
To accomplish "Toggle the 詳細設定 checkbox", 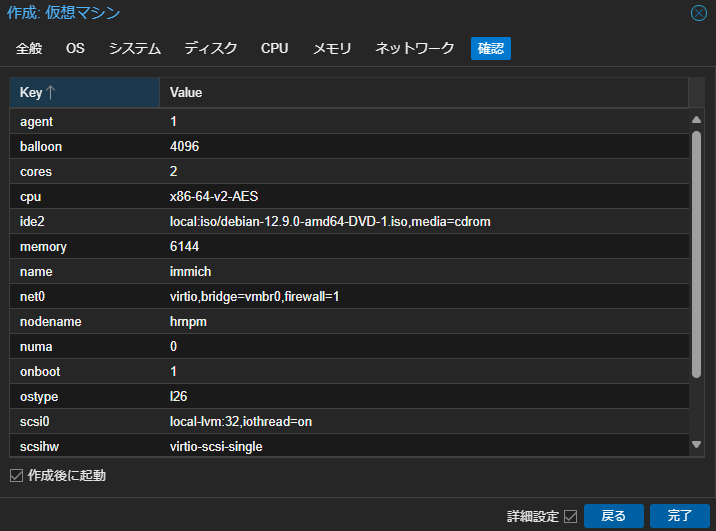I will (571, 516).
